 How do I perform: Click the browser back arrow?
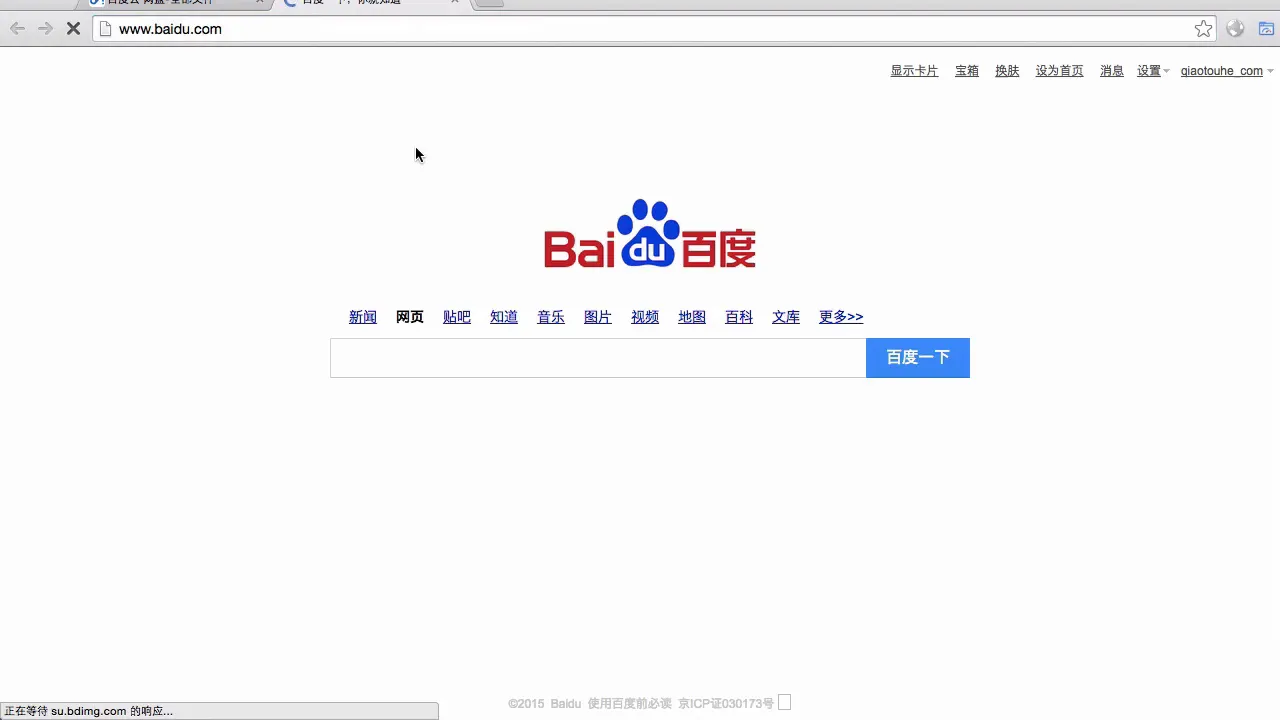[x=17, y=29]
